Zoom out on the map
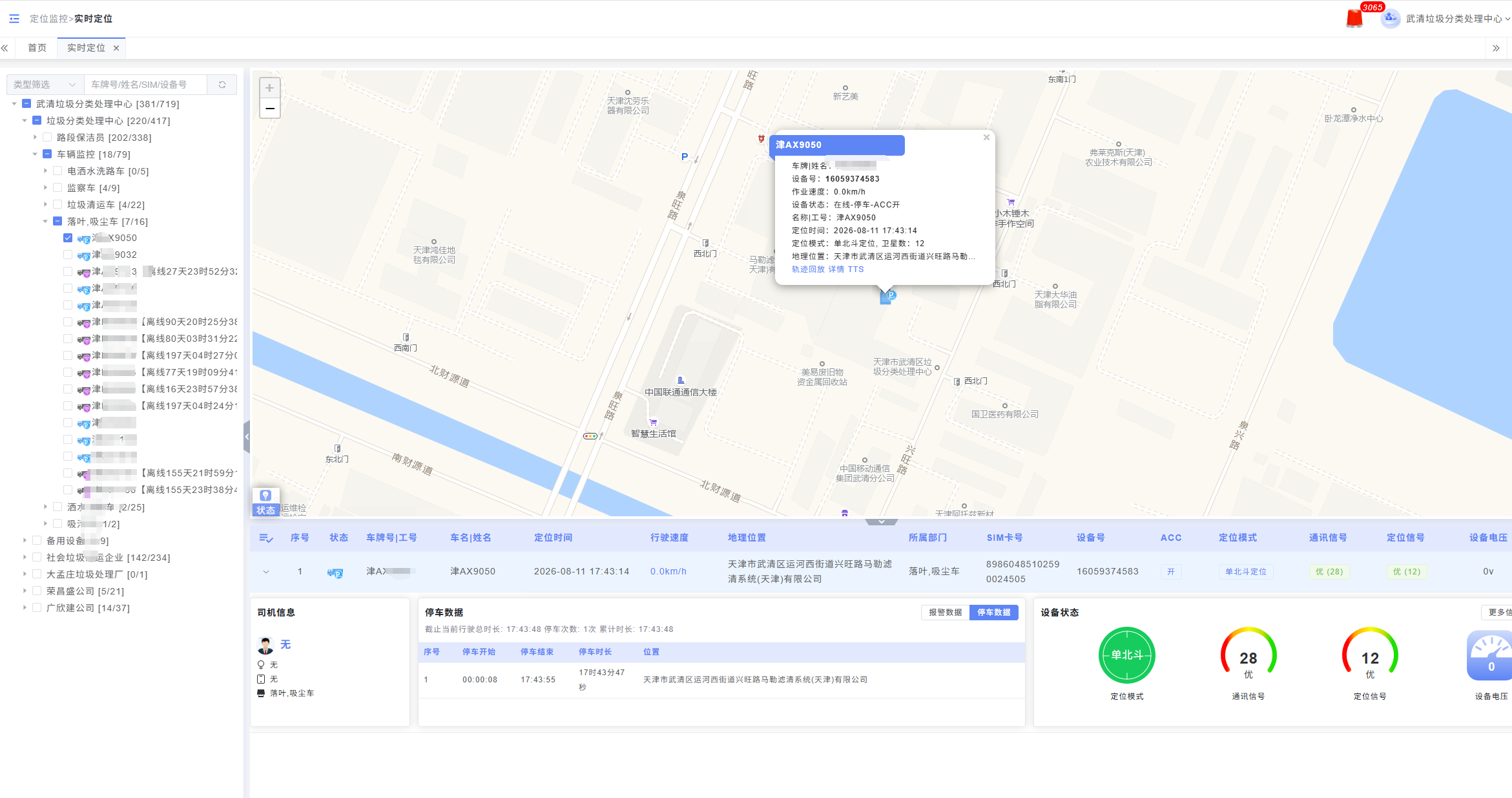1512x798 pixels. (x=269, y=108)
